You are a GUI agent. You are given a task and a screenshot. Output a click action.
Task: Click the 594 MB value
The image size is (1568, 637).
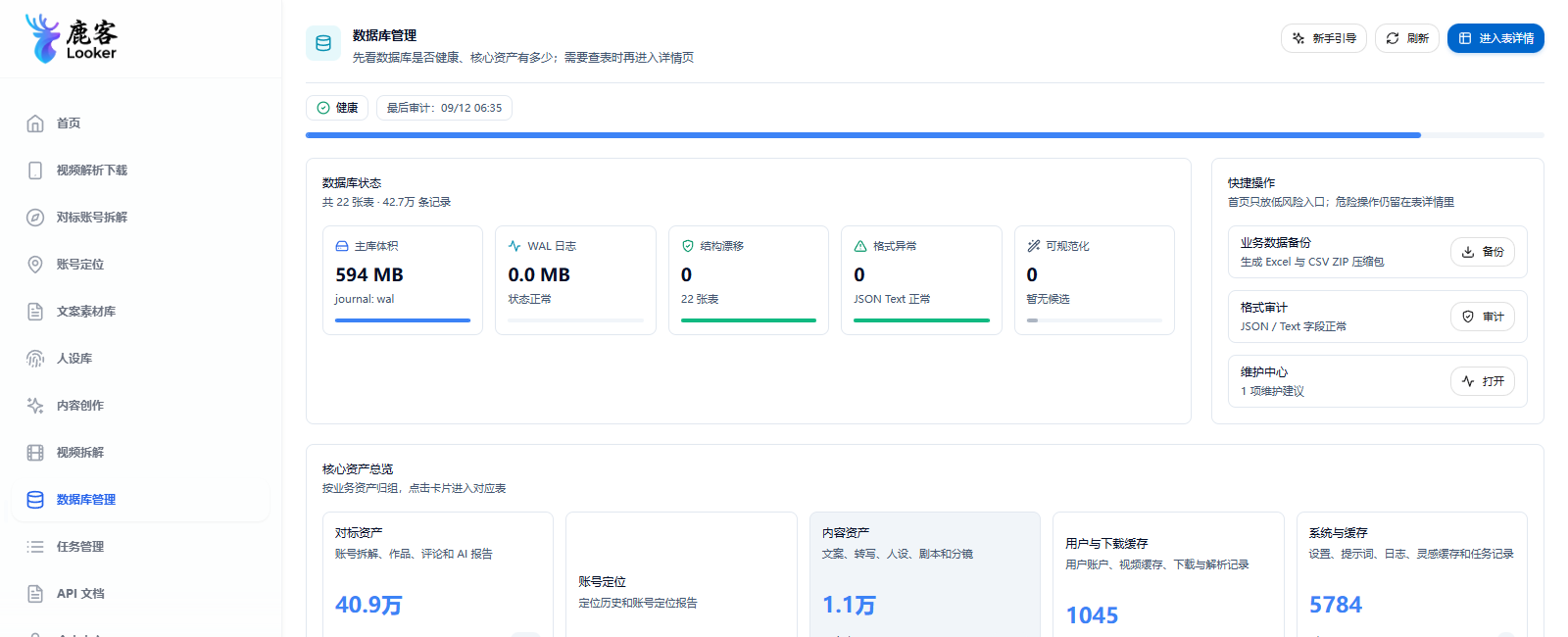coord(369,275)
